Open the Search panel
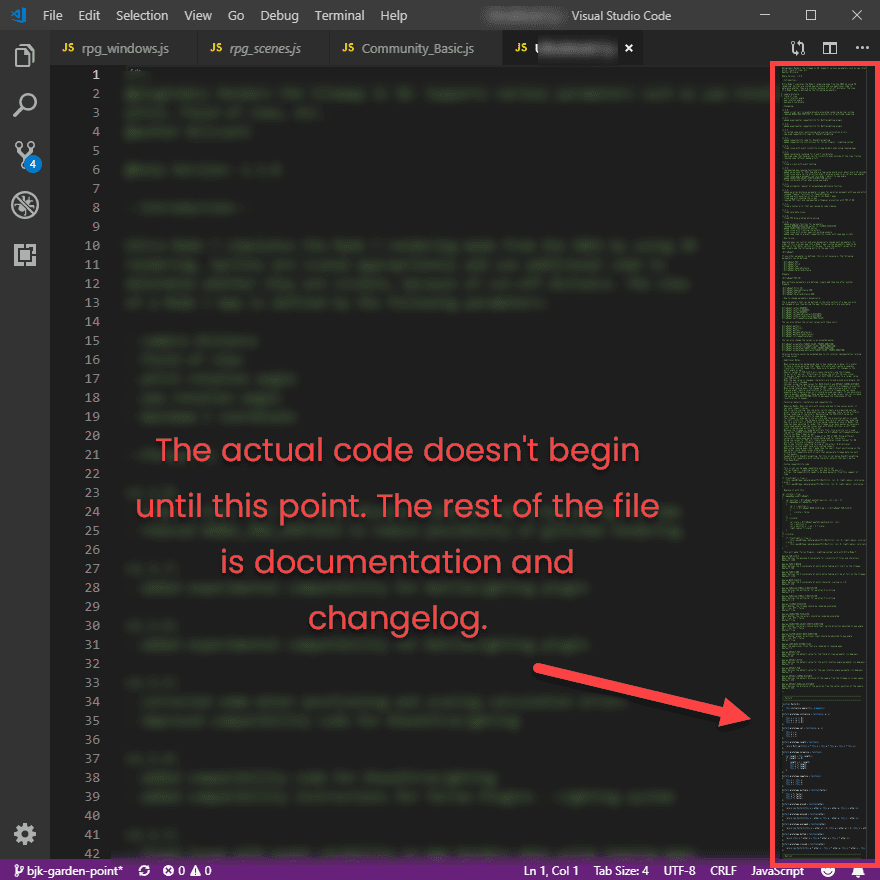 pos(24,105)
